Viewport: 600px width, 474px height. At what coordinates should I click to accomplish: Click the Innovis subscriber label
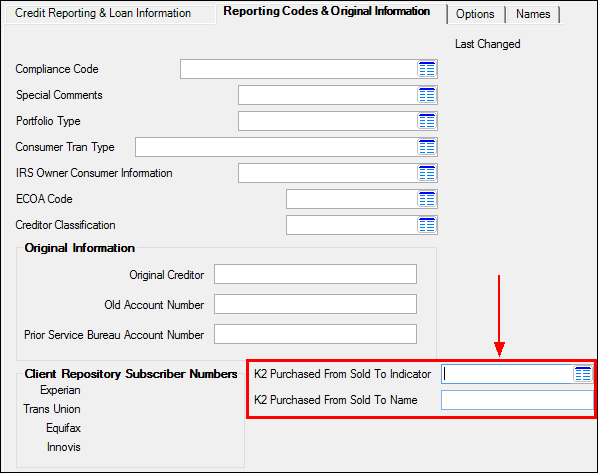coord(64,447)
